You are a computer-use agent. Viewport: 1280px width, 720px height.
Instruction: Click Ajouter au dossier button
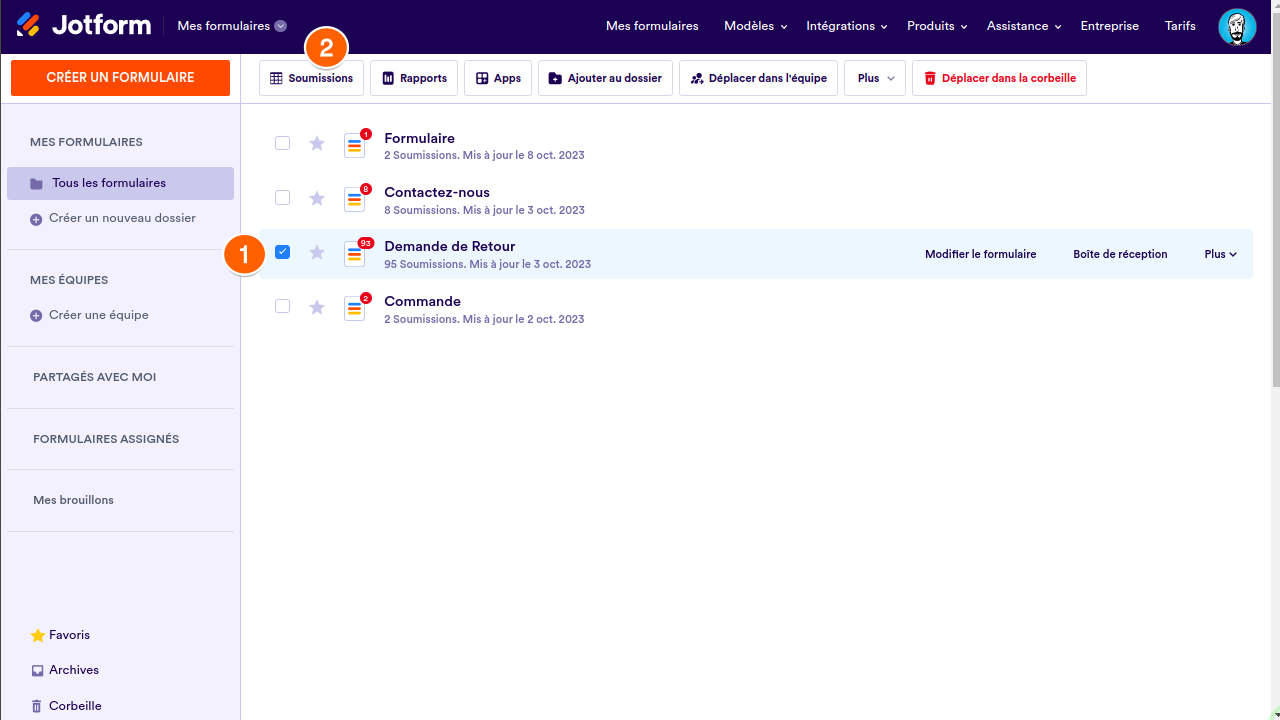click(x=605, y=78)
